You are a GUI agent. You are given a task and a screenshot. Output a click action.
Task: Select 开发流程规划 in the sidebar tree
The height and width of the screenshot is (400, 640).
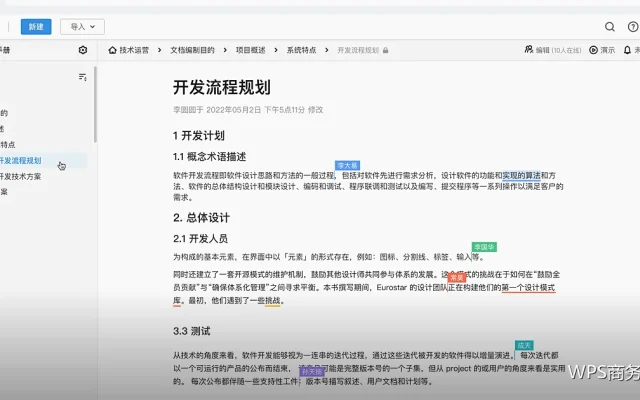click(x=20, y=160)
